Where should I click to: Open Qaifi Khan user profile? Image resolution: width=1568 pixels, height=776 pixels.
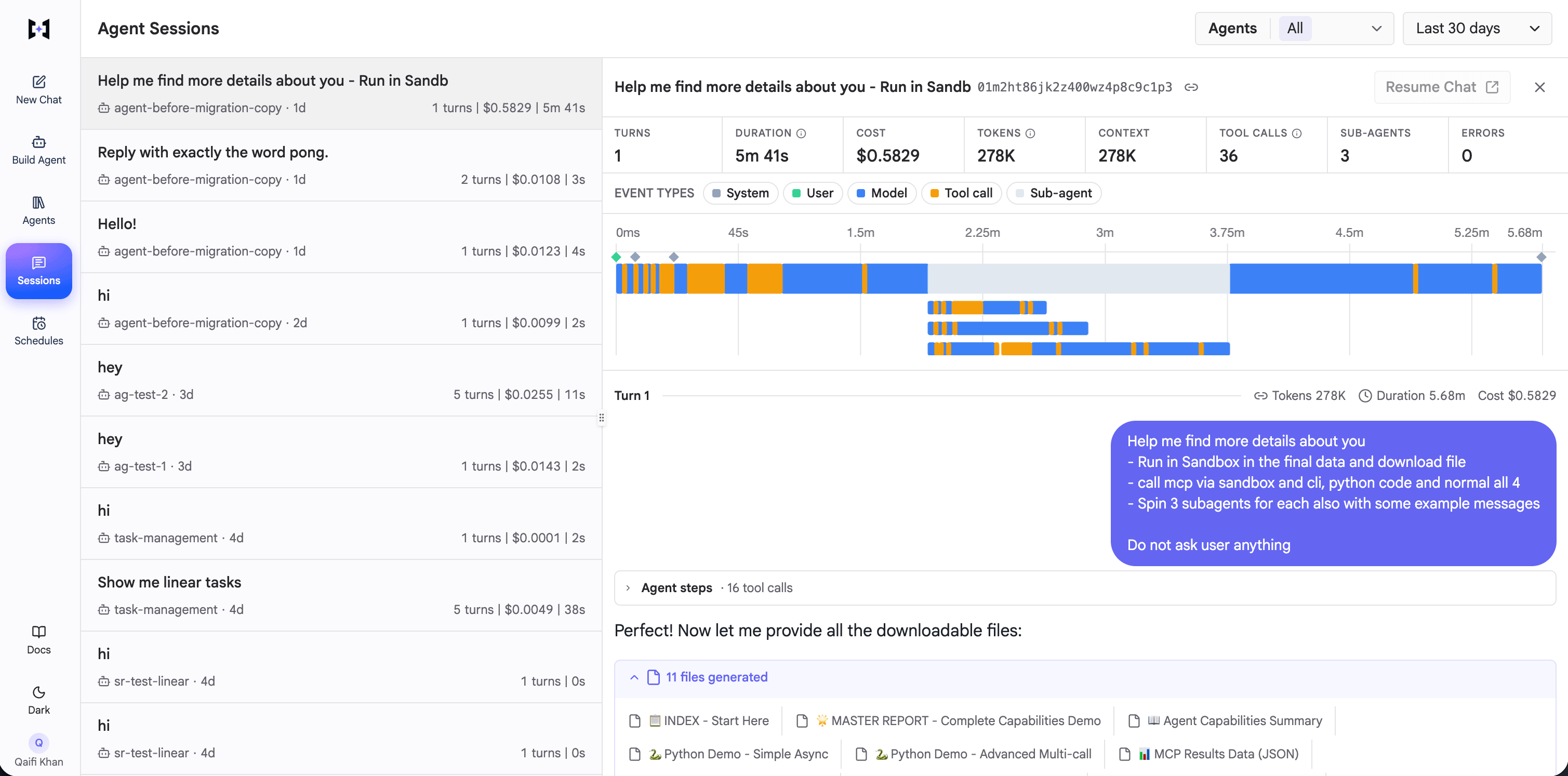[x=39, y=751]
